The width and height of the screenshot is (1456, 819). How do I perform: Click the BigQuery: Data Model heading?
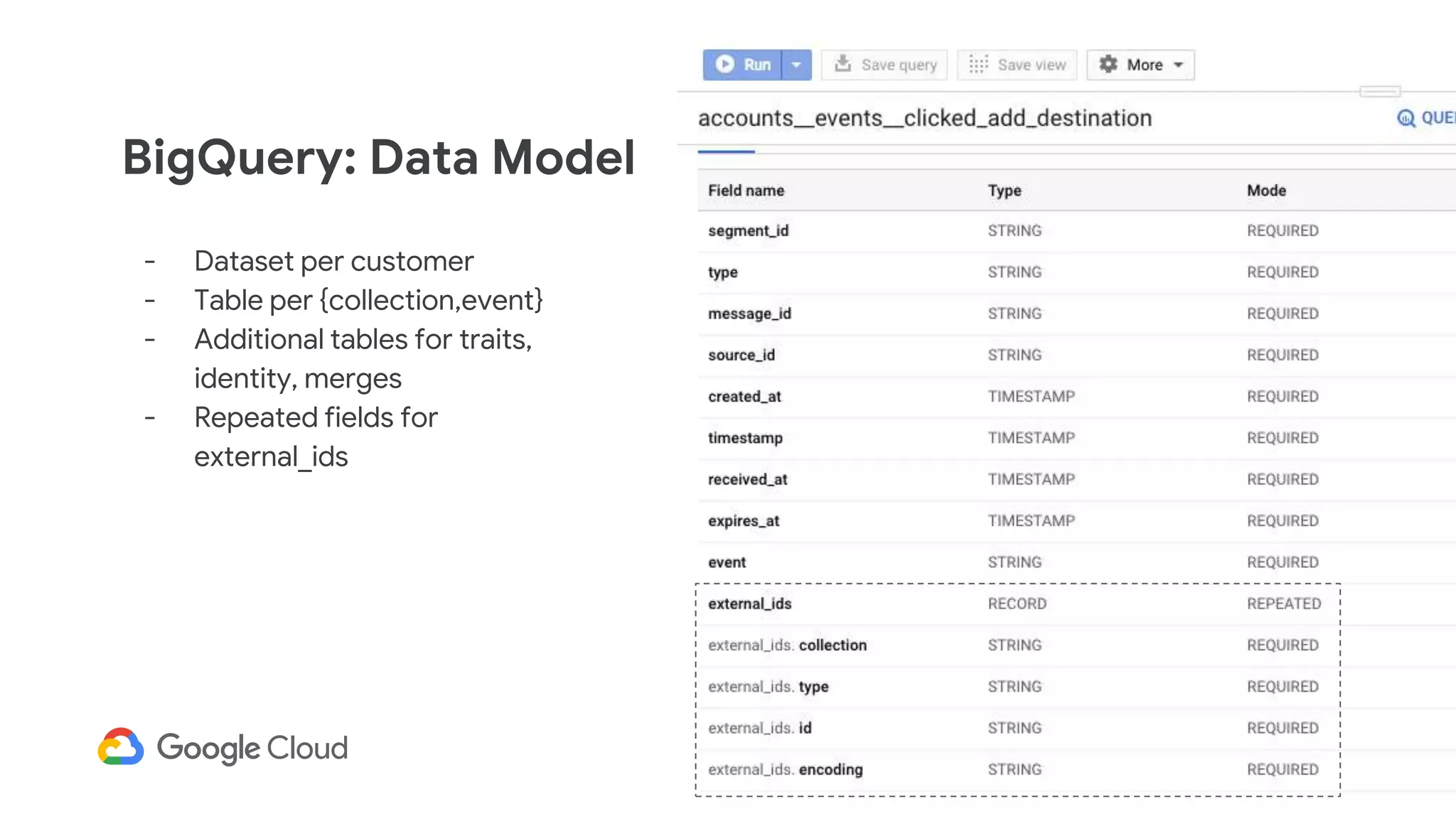[x=378, y=158]
